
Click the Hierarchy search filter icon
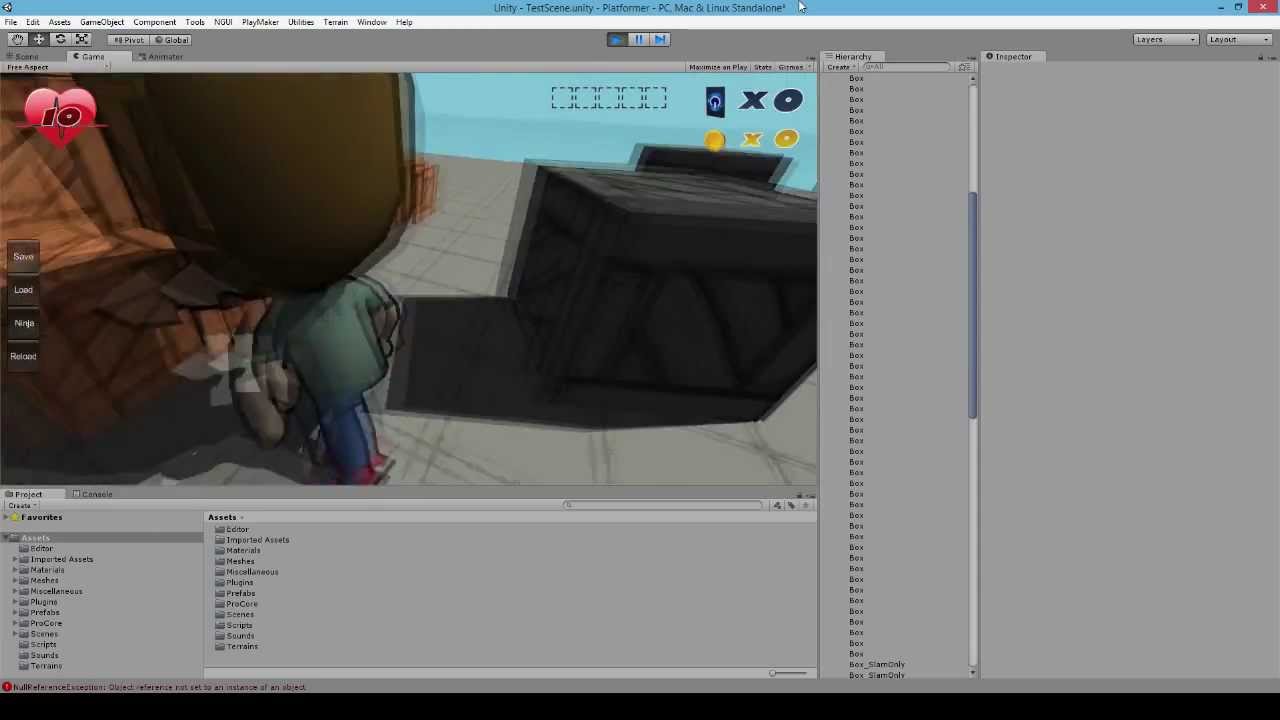click(963, 67)
